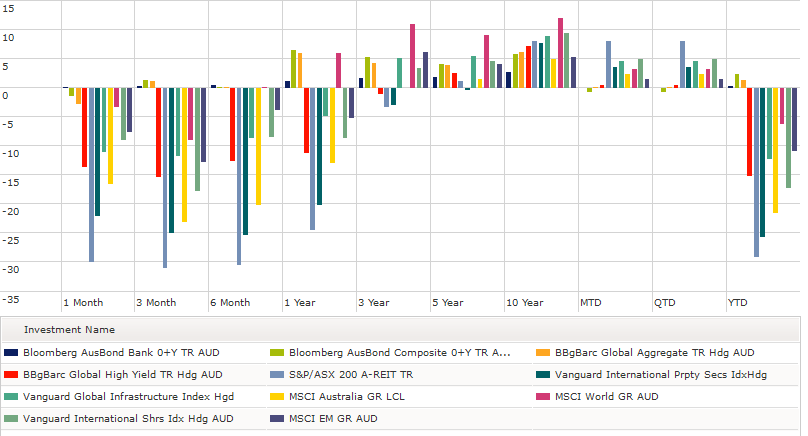
Task: Click the 1 Month period axis label
Action: click(83, 302)
